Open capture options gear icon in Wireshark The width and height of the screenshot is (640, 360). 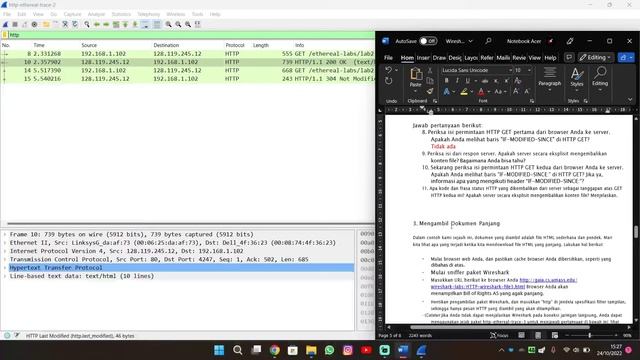coord(34,24)
